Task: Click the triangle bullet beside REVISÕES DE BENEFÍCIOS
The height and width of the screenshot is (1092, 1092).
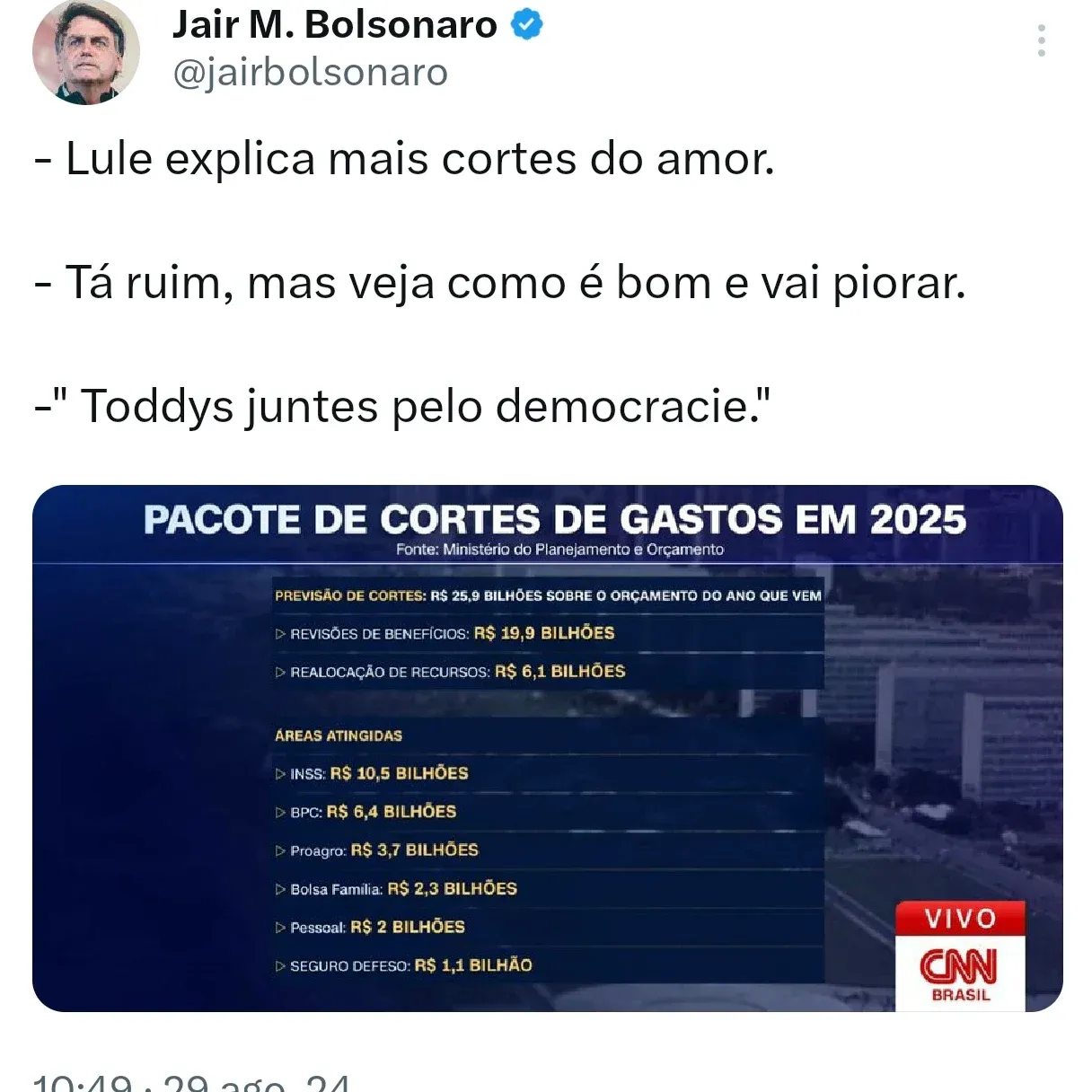Action: (280, 634)
